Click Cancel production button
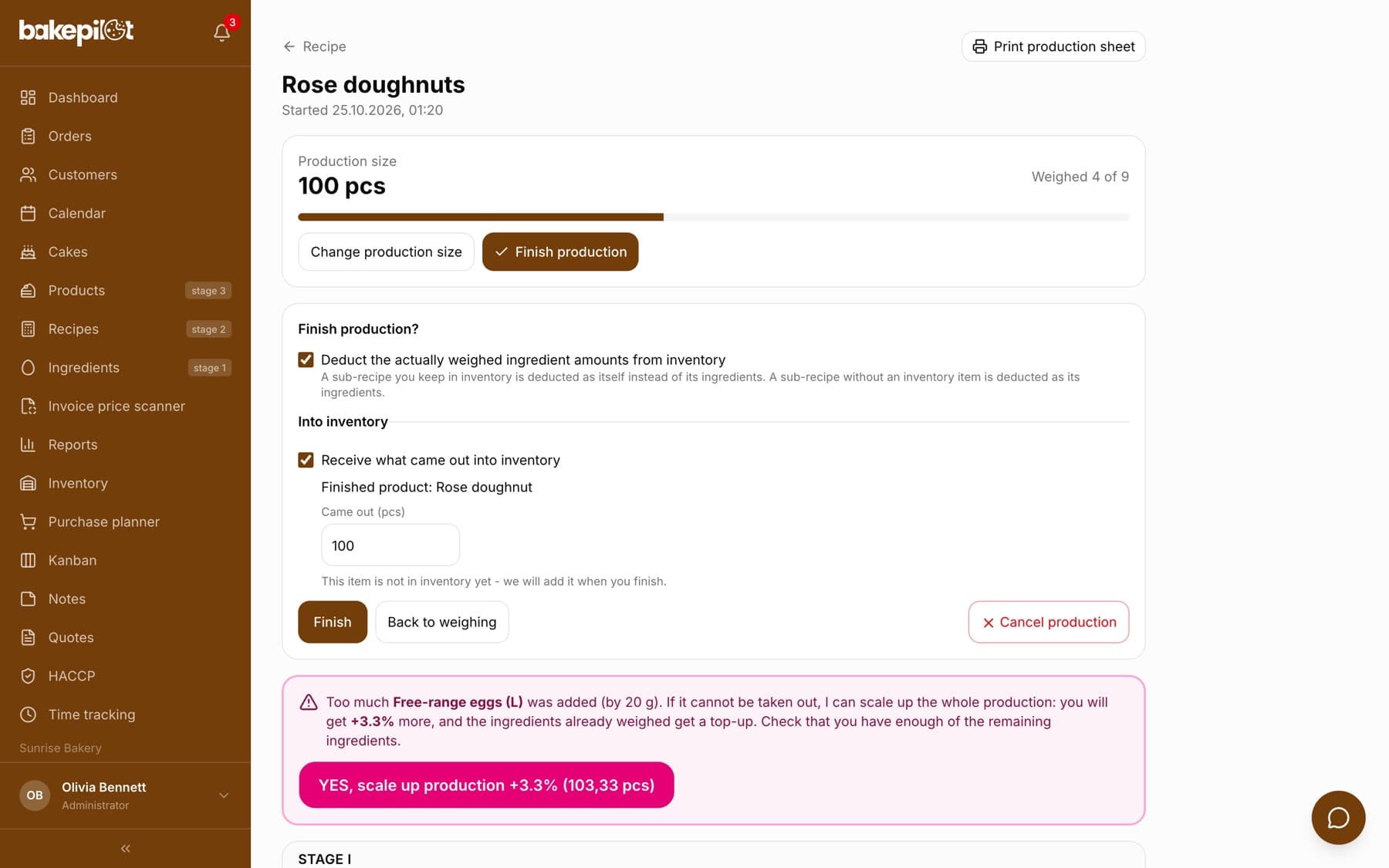Viewport: 1389px width, 868px height. click(1049, 622)
